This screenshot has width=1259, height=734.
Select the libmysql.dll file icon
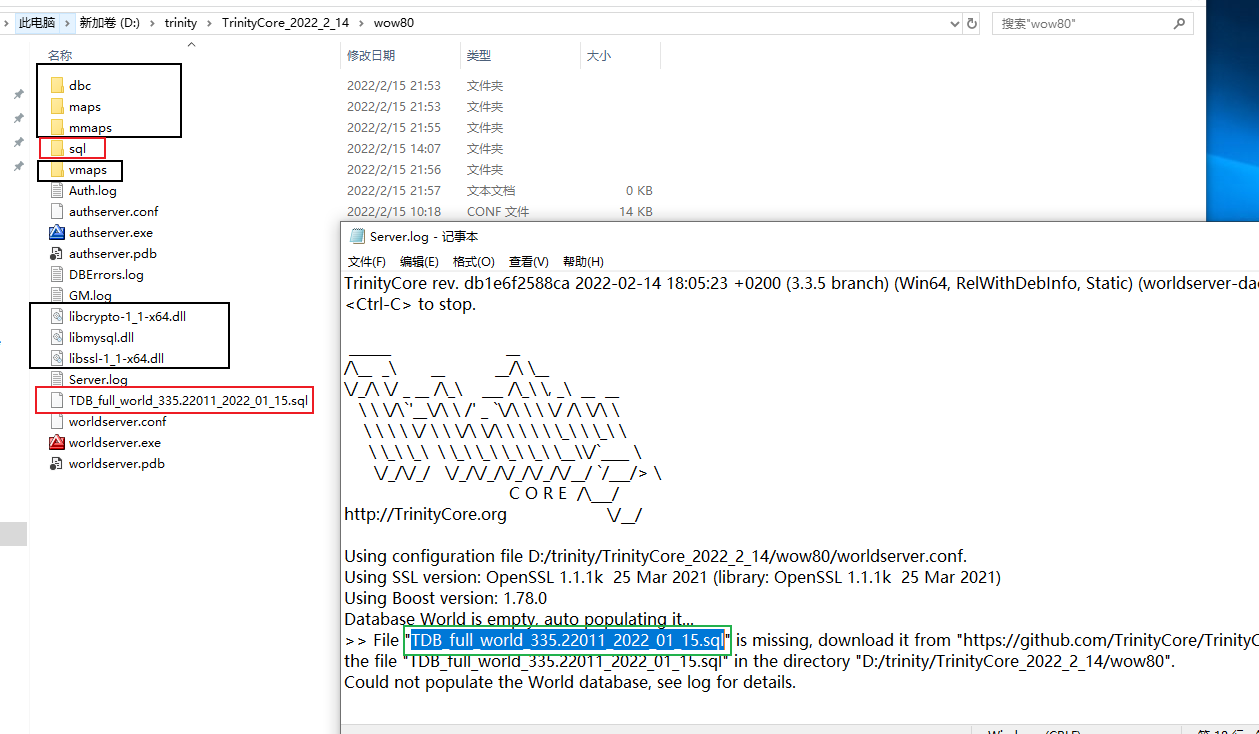pyautogui.click(x=57, y=338)
